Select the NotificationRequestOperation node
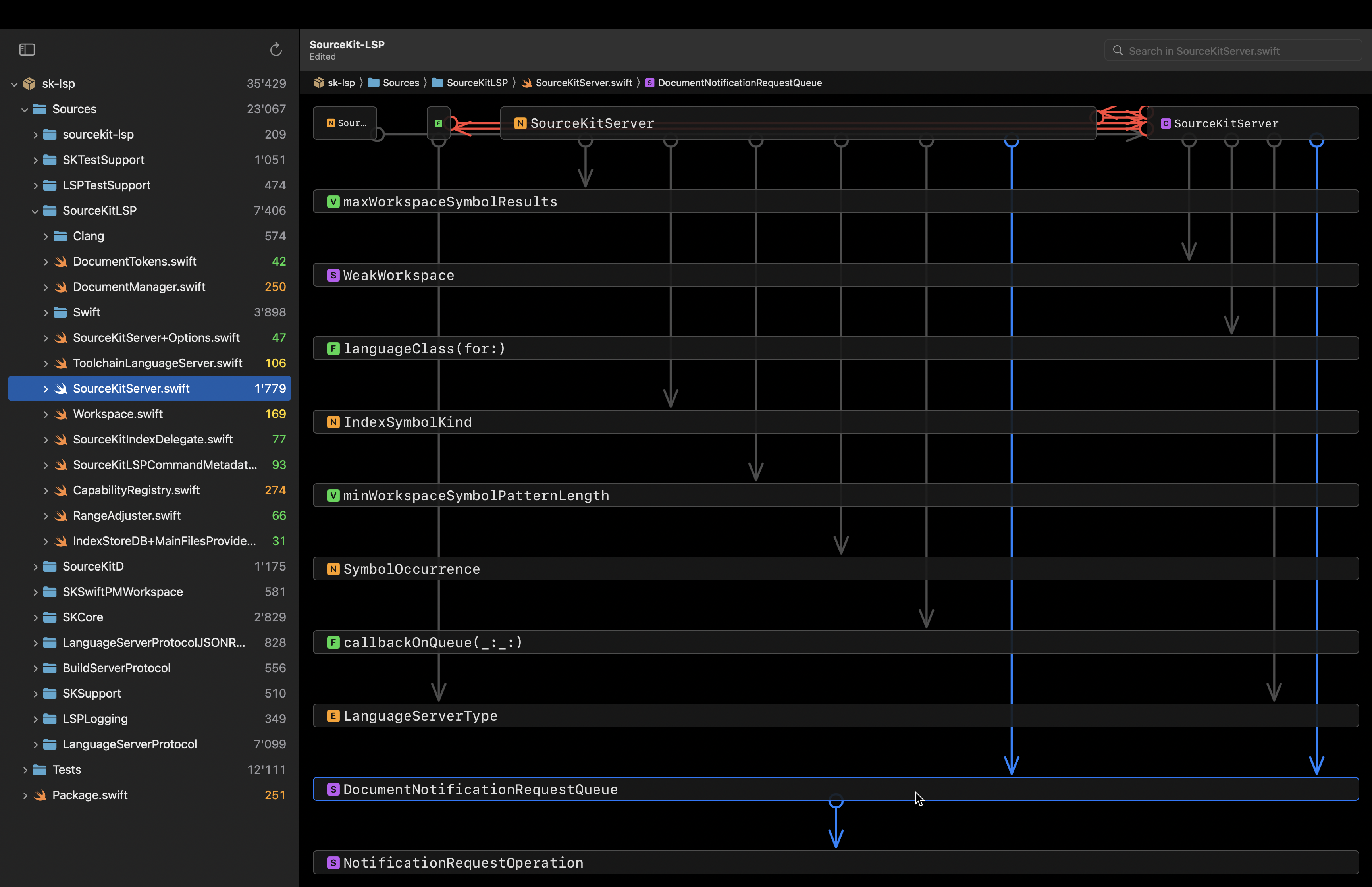Image resolution: width=1372 pixels, height=887 pixels. pos(835,863)
